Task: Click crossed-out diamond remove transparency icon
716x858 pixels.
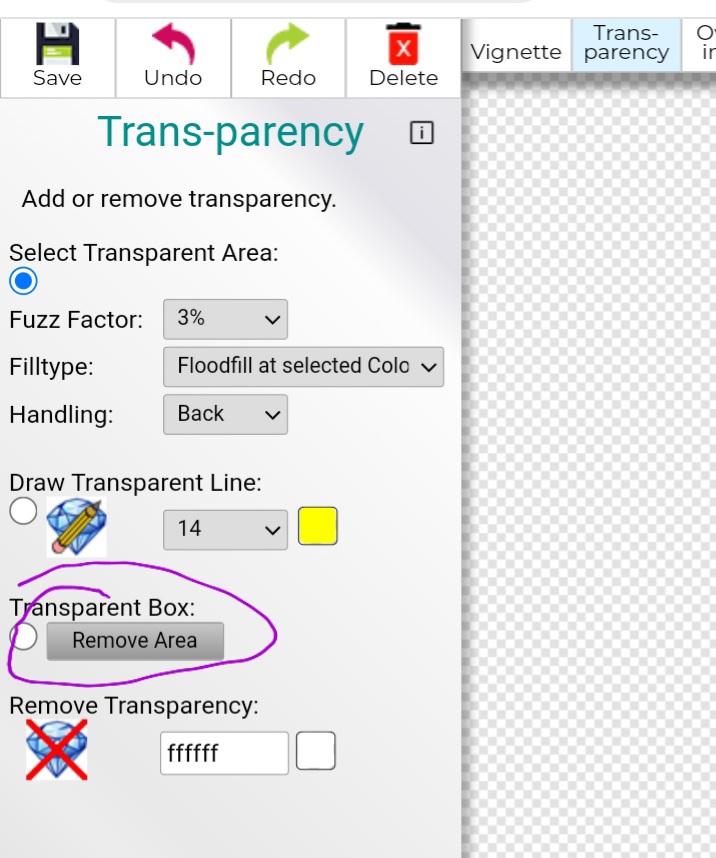Action: (x=57, y=749)
